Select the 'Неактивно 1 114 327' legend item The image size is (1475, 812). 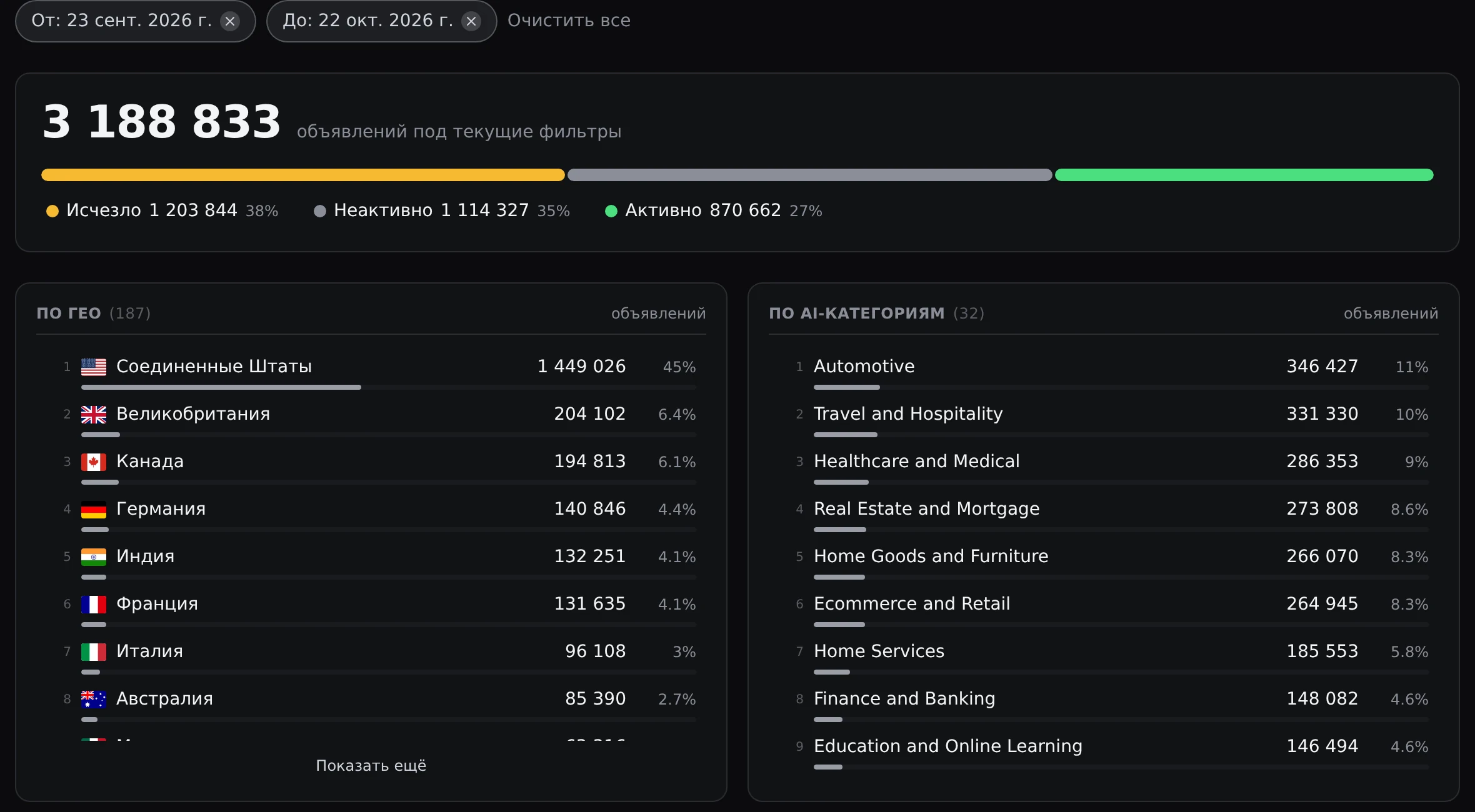click(442, 210)
